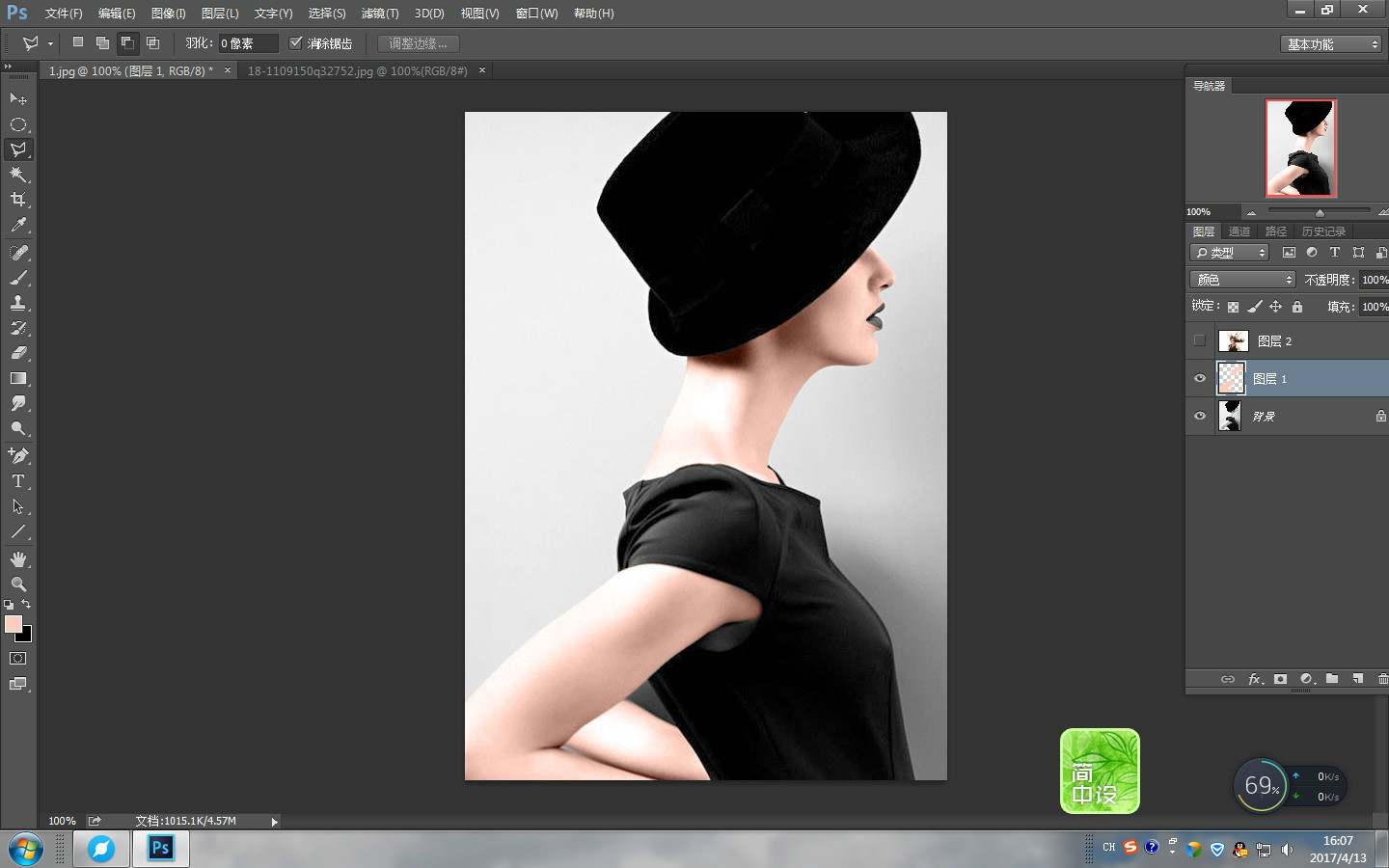Select the Brush tool
This screenshot has height=868, width=1389.
(x=18, y=278)
